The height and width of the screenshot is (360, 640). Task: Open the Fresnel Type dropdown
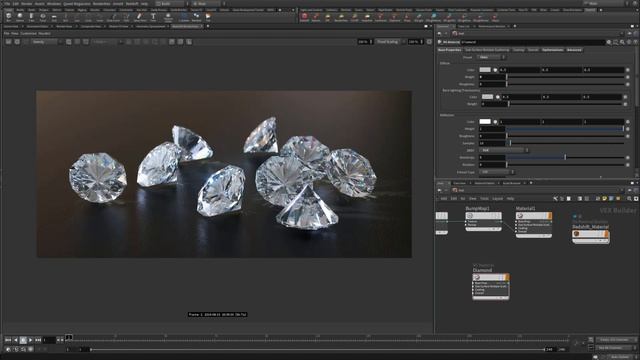tap(497, 172)
